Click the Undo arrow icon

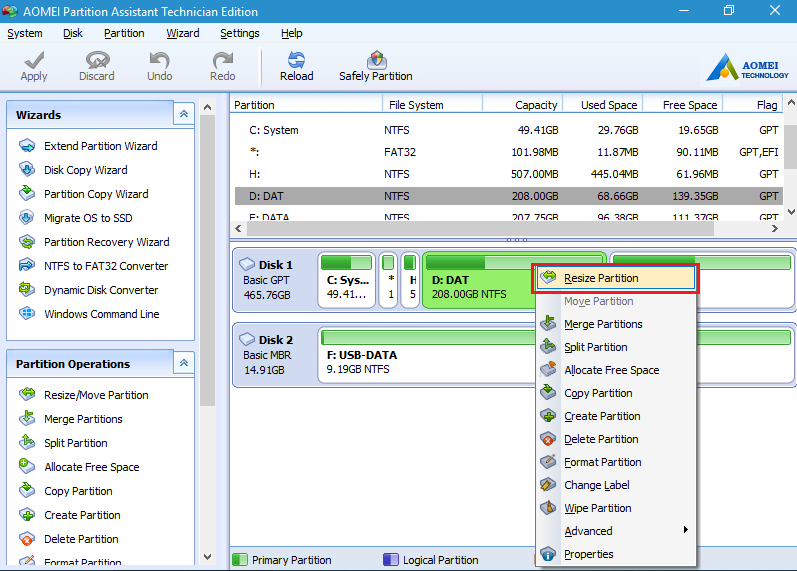point(160,60)
